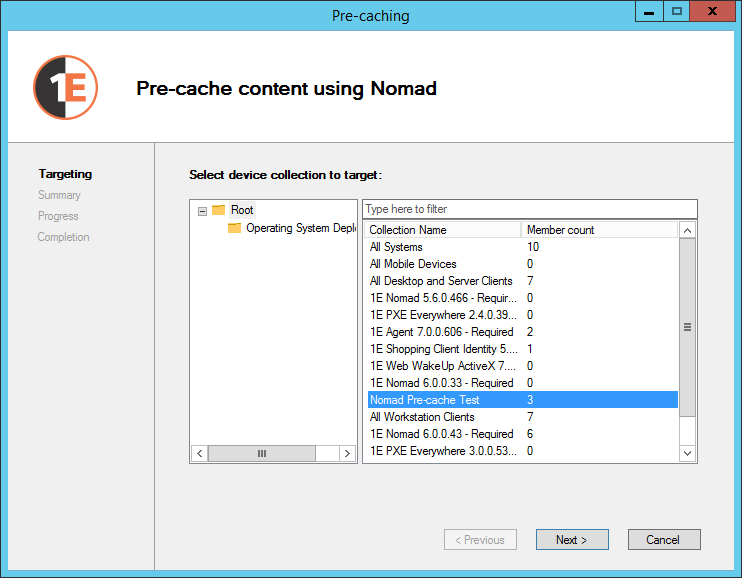Screen dimensions: 742x578
Task: Select the Targeting wizard step
Action: (x=65, y=174)
